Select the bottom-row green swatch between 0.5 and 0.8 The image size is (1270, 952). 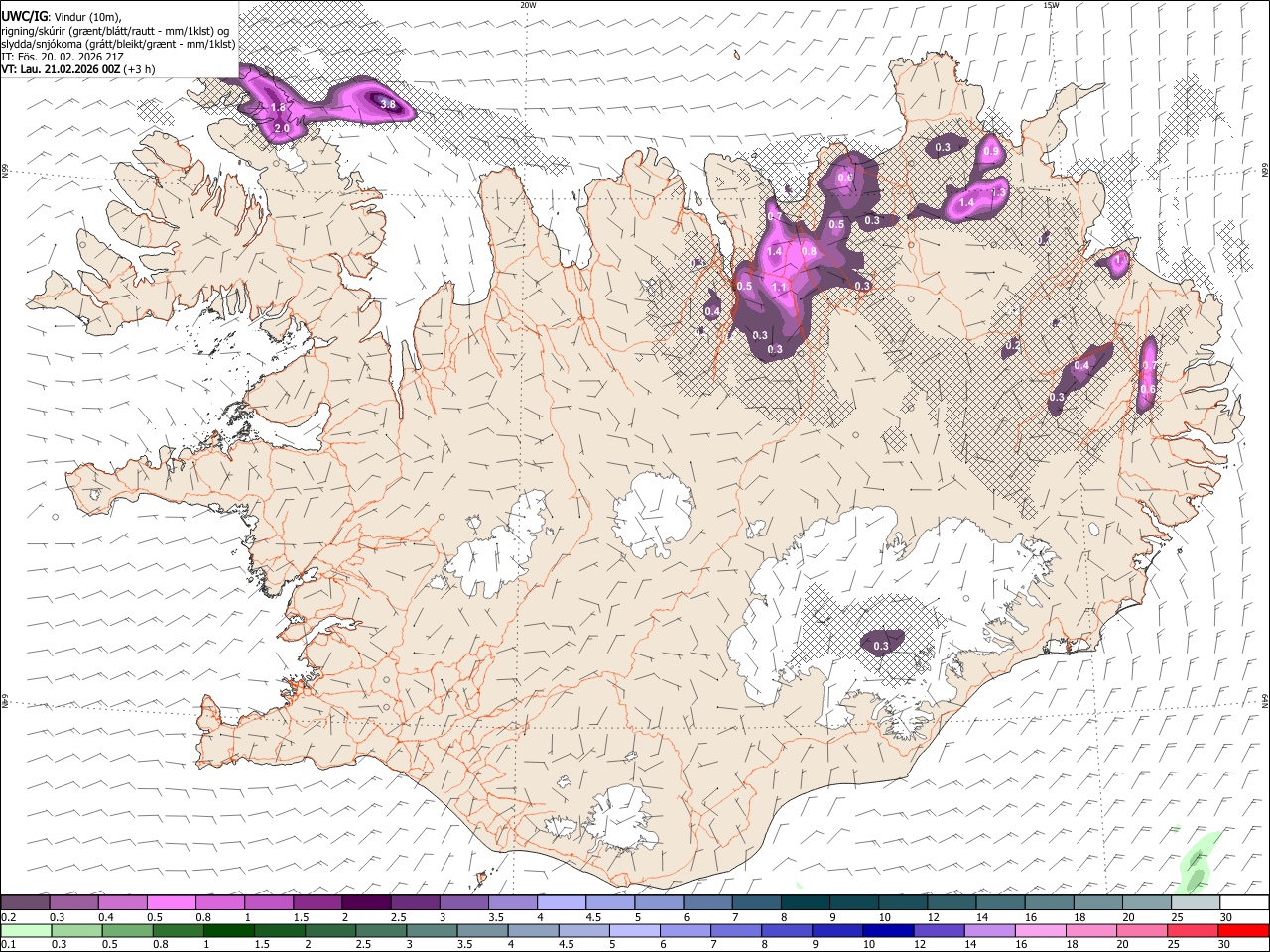127,931
